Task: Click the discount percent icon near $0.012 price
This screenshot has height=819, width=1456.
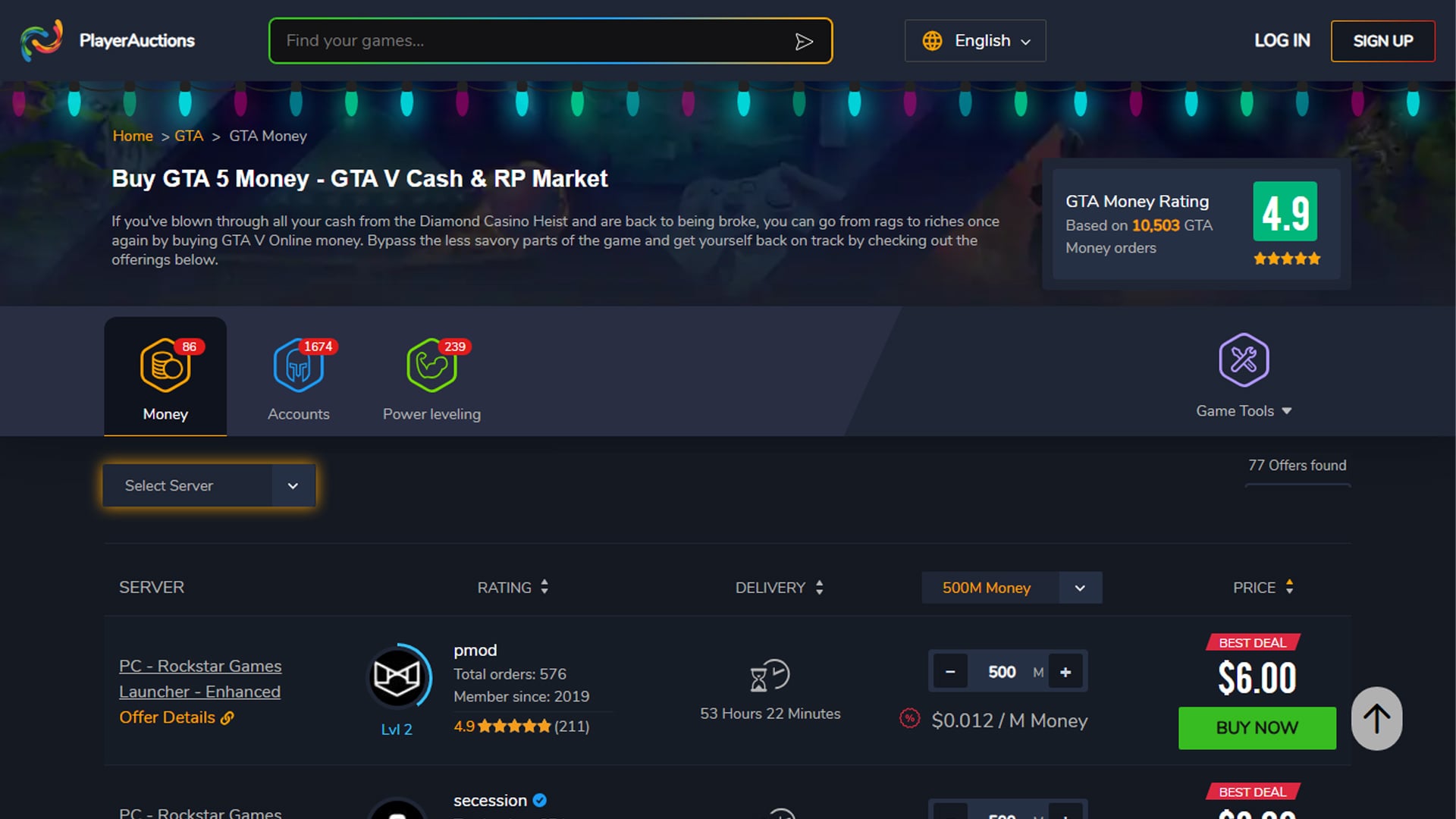Action: (908, 718)
